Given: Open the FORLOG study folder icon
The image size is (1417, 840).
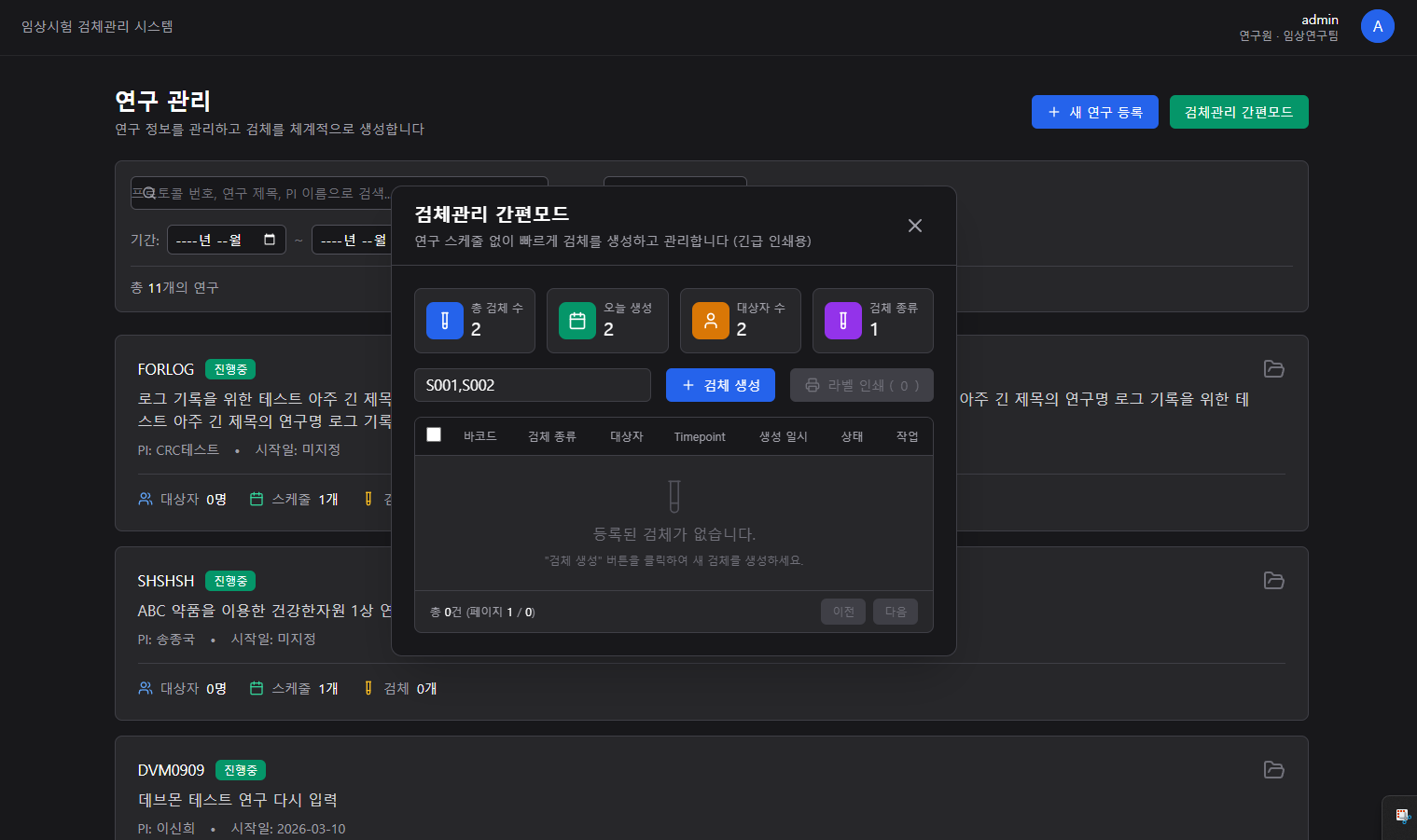Looking at the screenshot, I should [x=1274, y=369].
